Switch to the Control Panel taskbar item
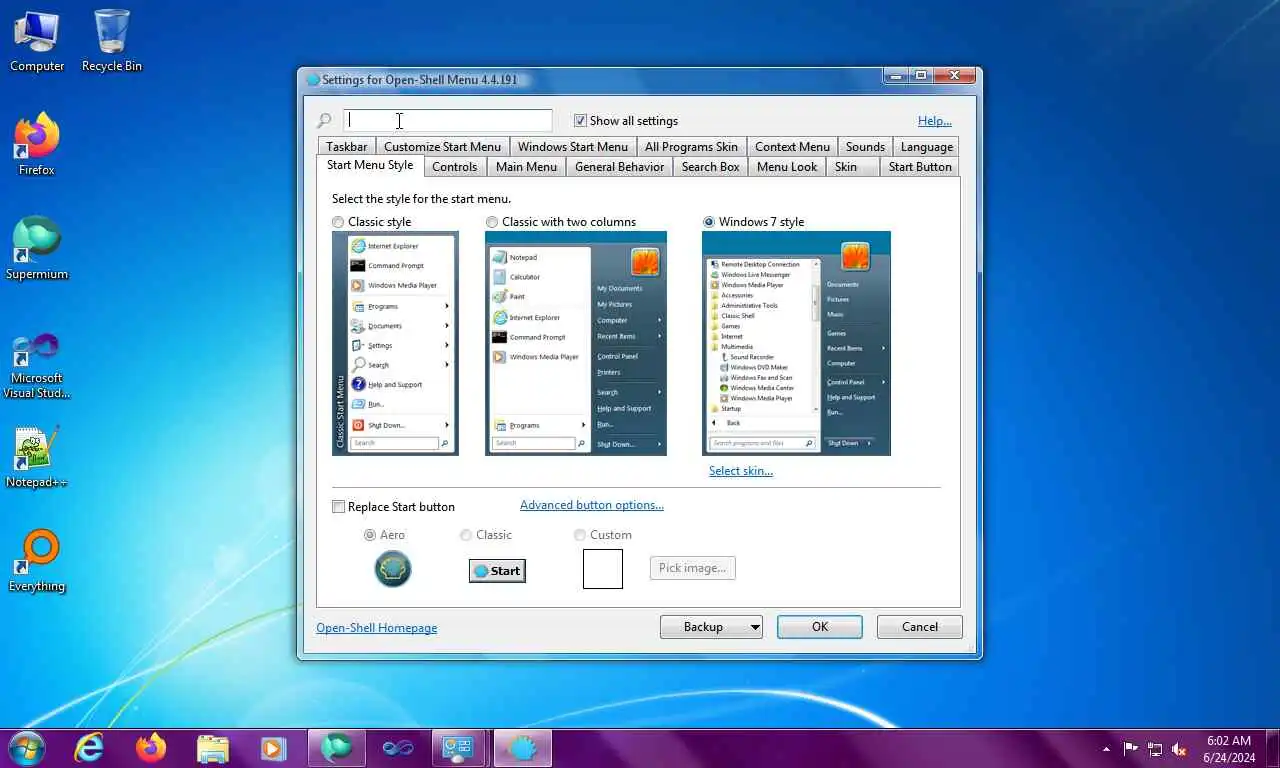Screen dimensions: 1280x768 point(459,748)
